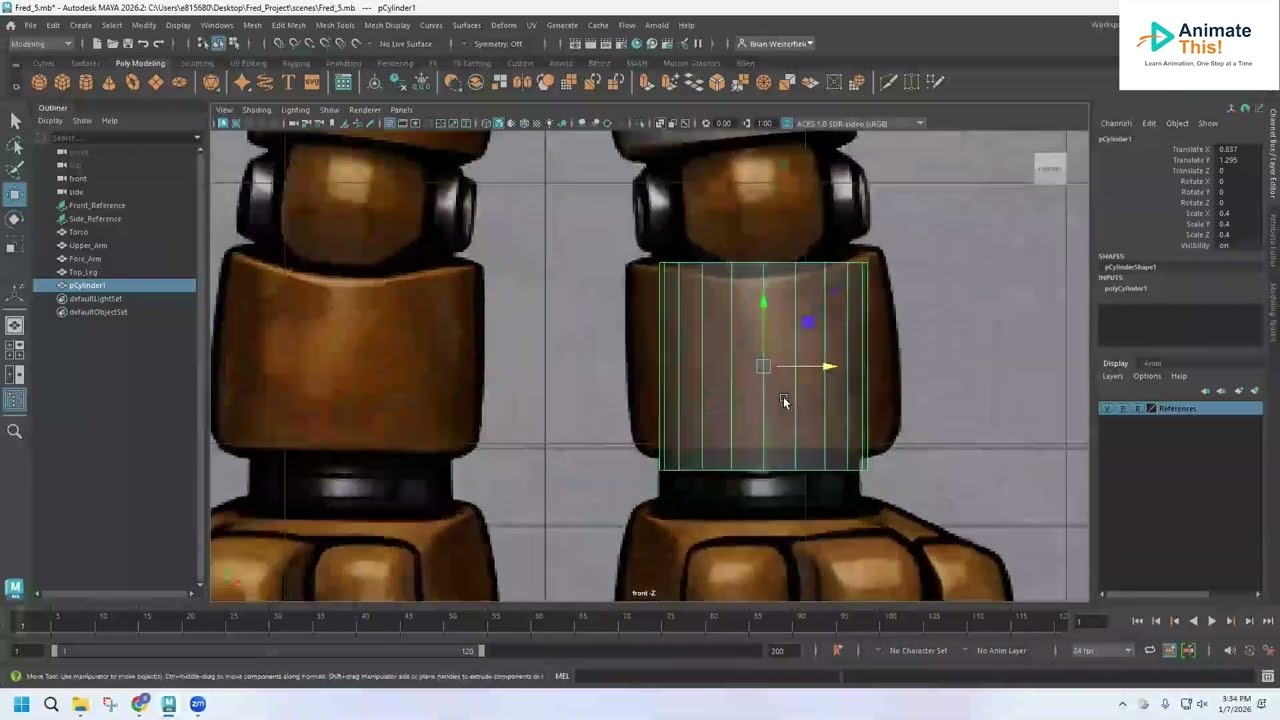Open Zoom from the Windows taskbar
The image size is (1280, 720).
(x=197, y=704)
